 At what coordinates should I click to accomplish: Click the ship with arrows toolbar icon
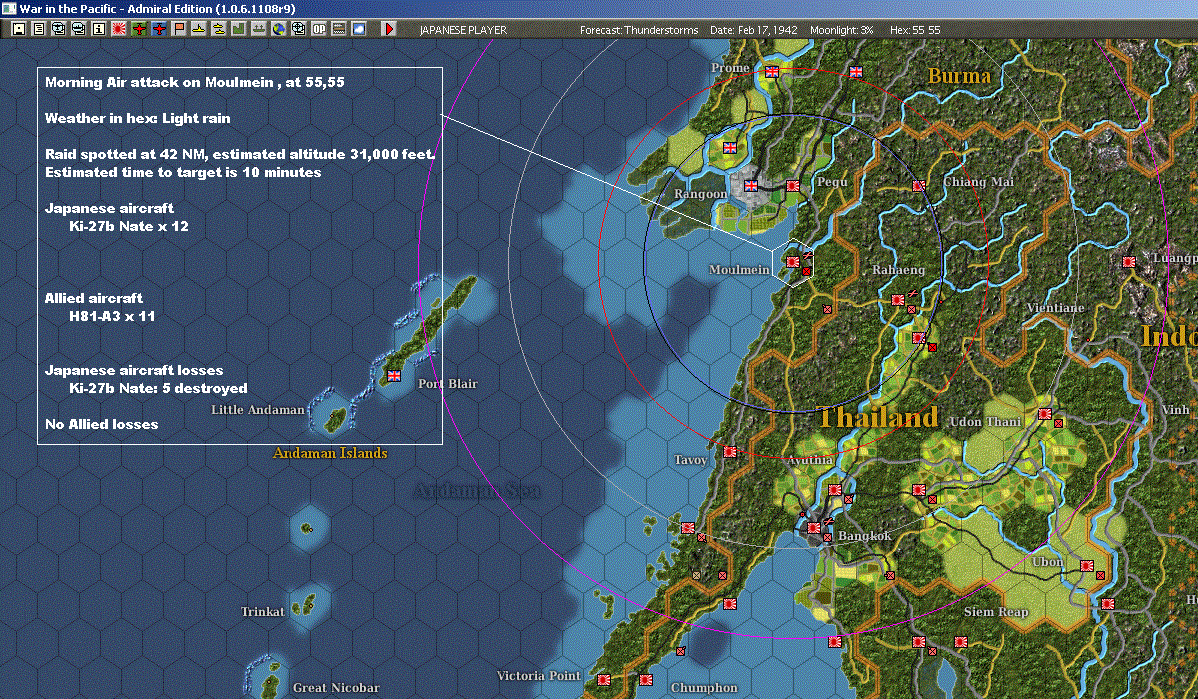[x=258, y=29]
